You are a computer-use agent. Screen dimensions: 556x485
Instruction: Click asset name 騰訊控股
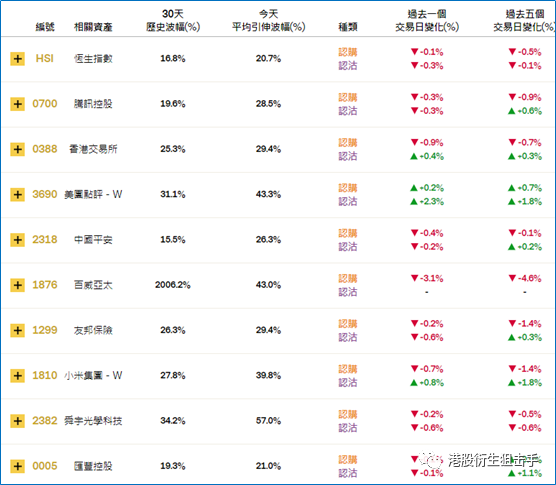[93, 104]
